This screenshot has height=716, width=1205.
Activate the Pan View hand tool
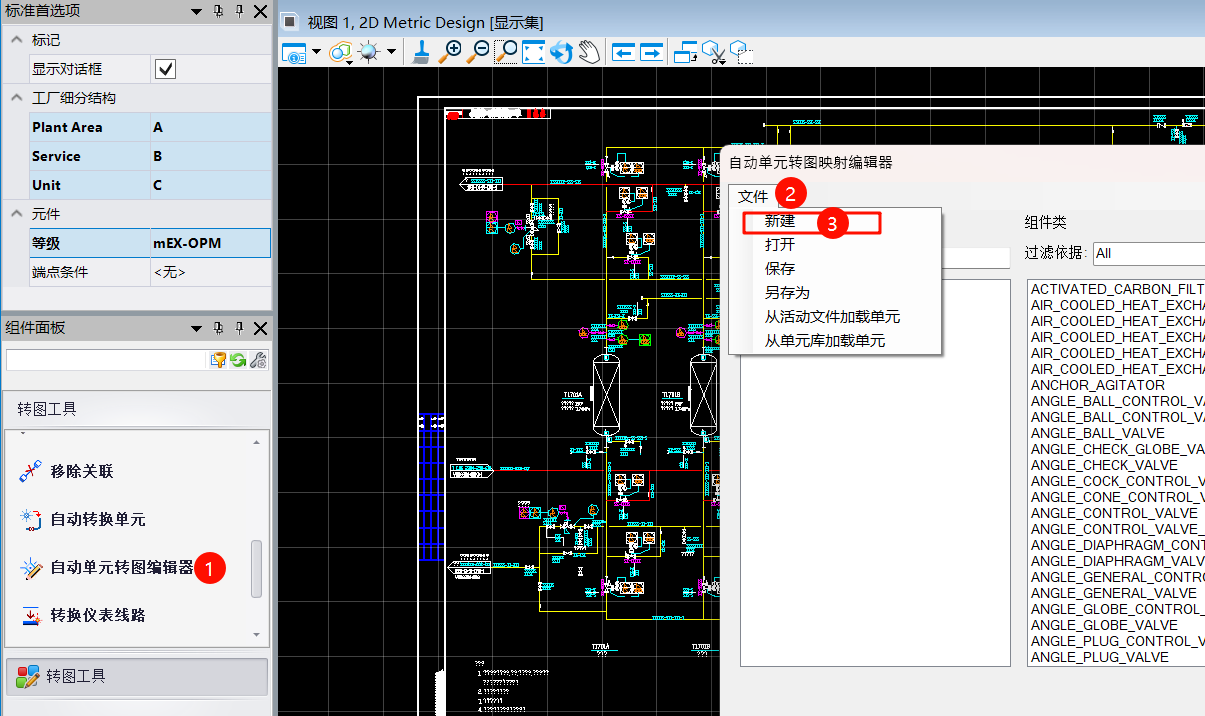pos(589,51)
